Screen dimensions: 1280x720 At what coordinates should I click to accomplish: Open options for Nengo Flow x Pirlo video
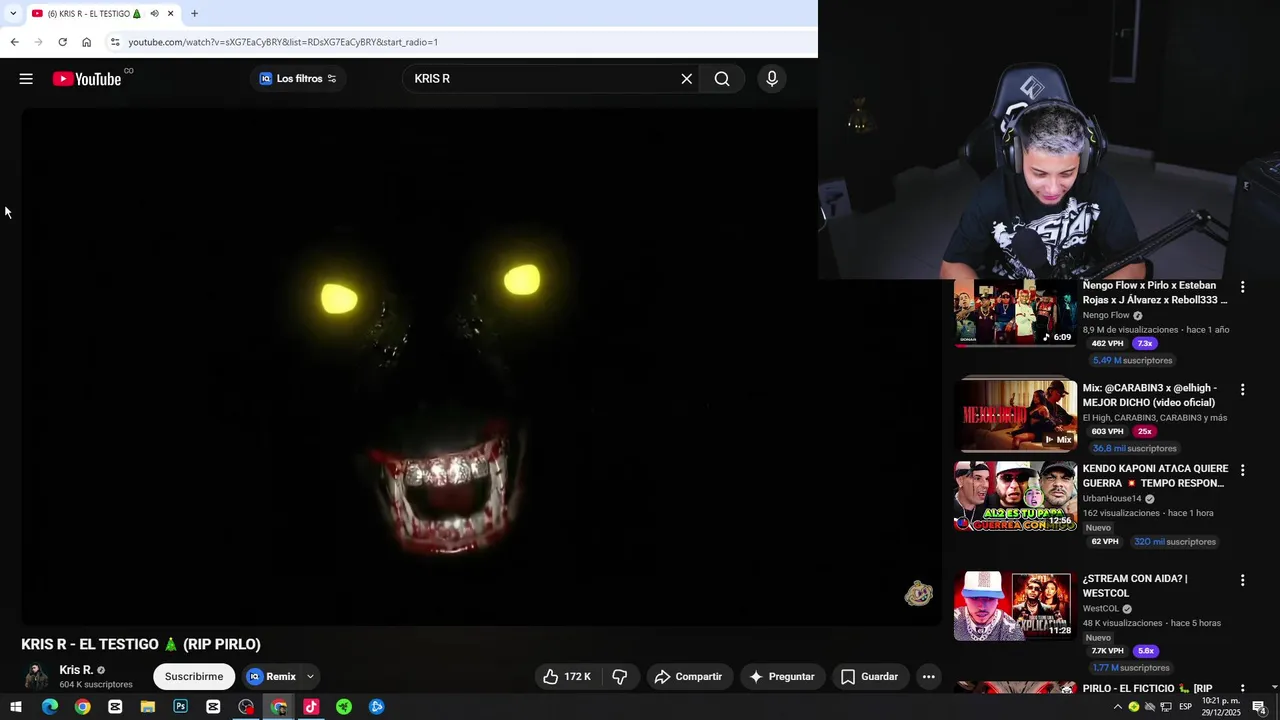pyautogui.click(x=1242, y=287)
